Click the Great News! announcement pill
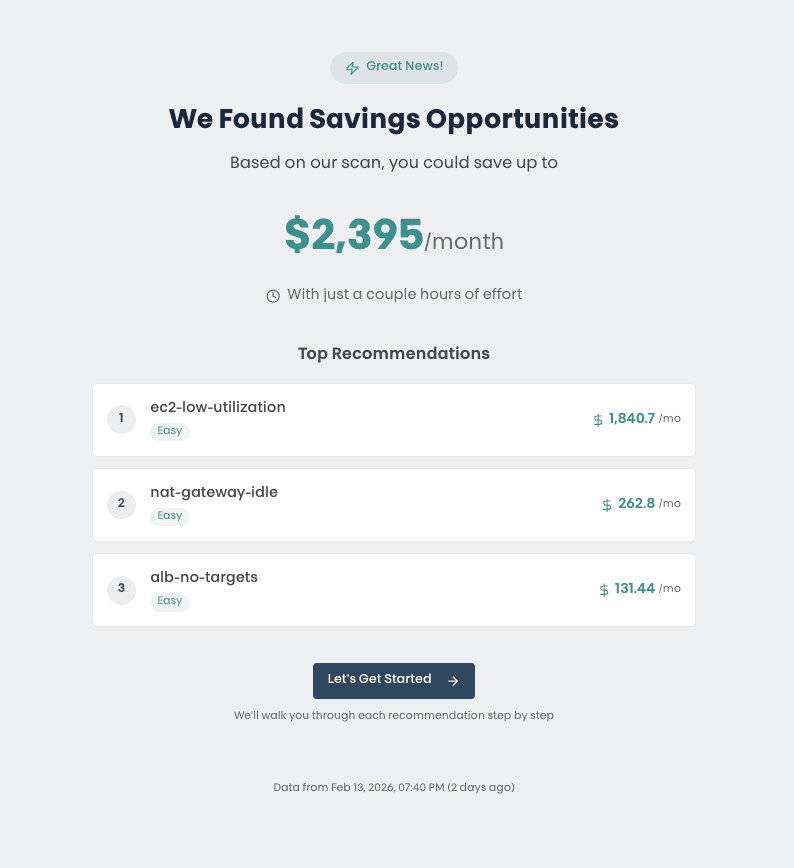The width and height of the screenshot is (794, 868). point(394,67)
